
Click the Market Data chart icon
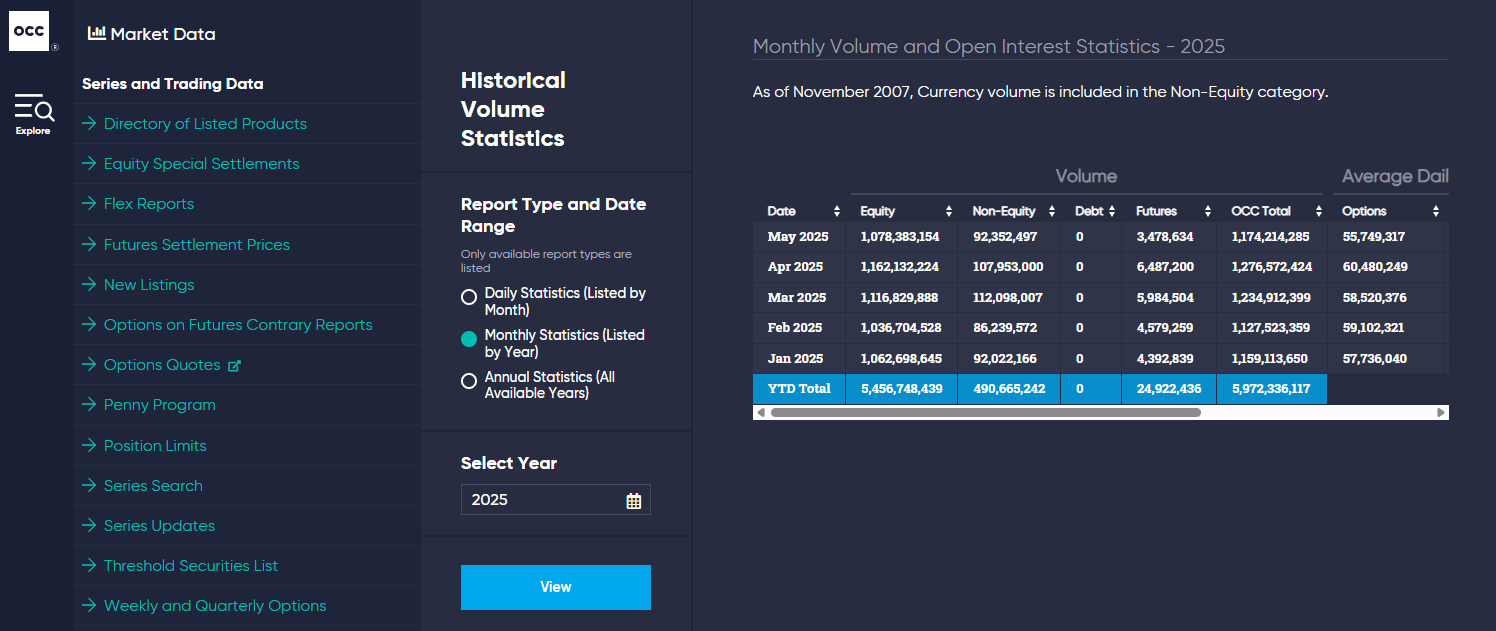[97, 33]
